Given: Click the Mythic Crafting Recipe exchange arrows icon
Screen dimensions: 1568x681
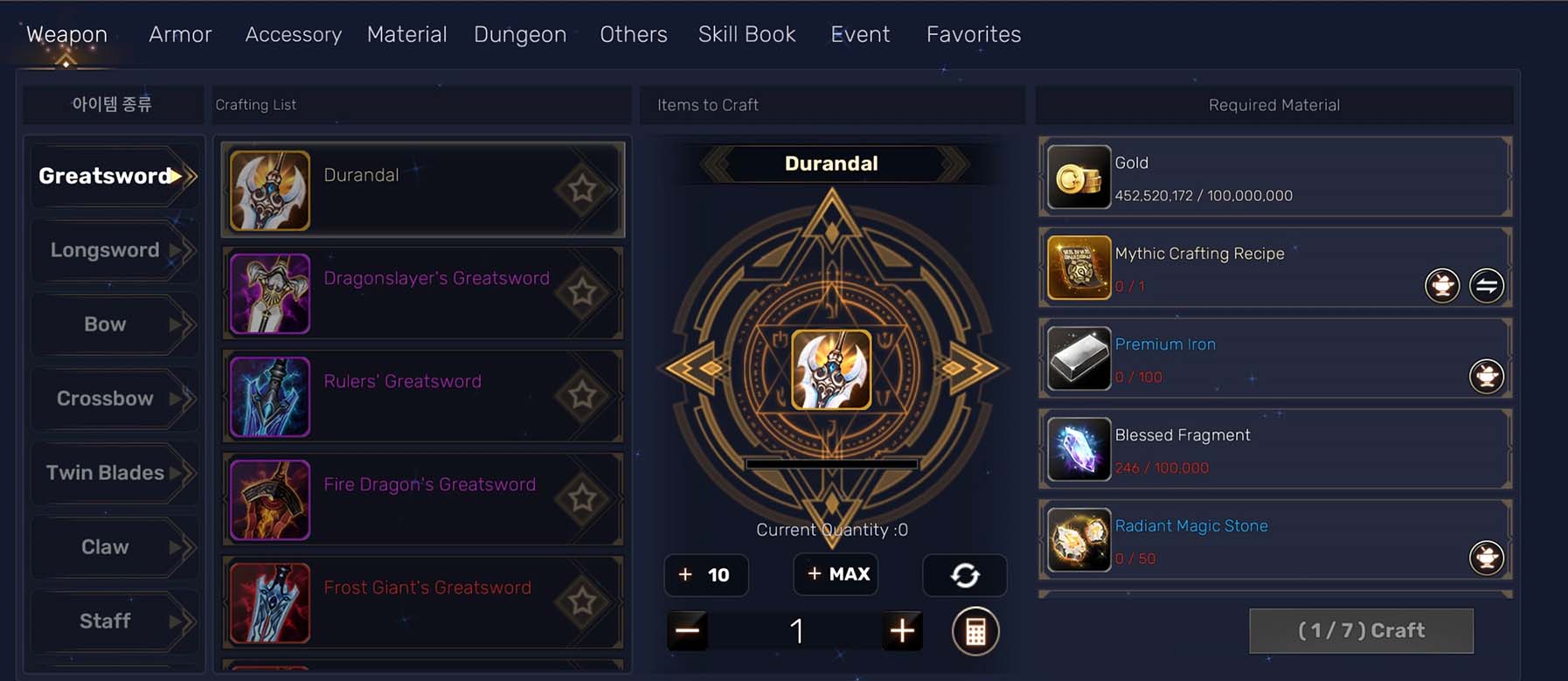Looking at the screenshot, I should tap(1487, 285).
